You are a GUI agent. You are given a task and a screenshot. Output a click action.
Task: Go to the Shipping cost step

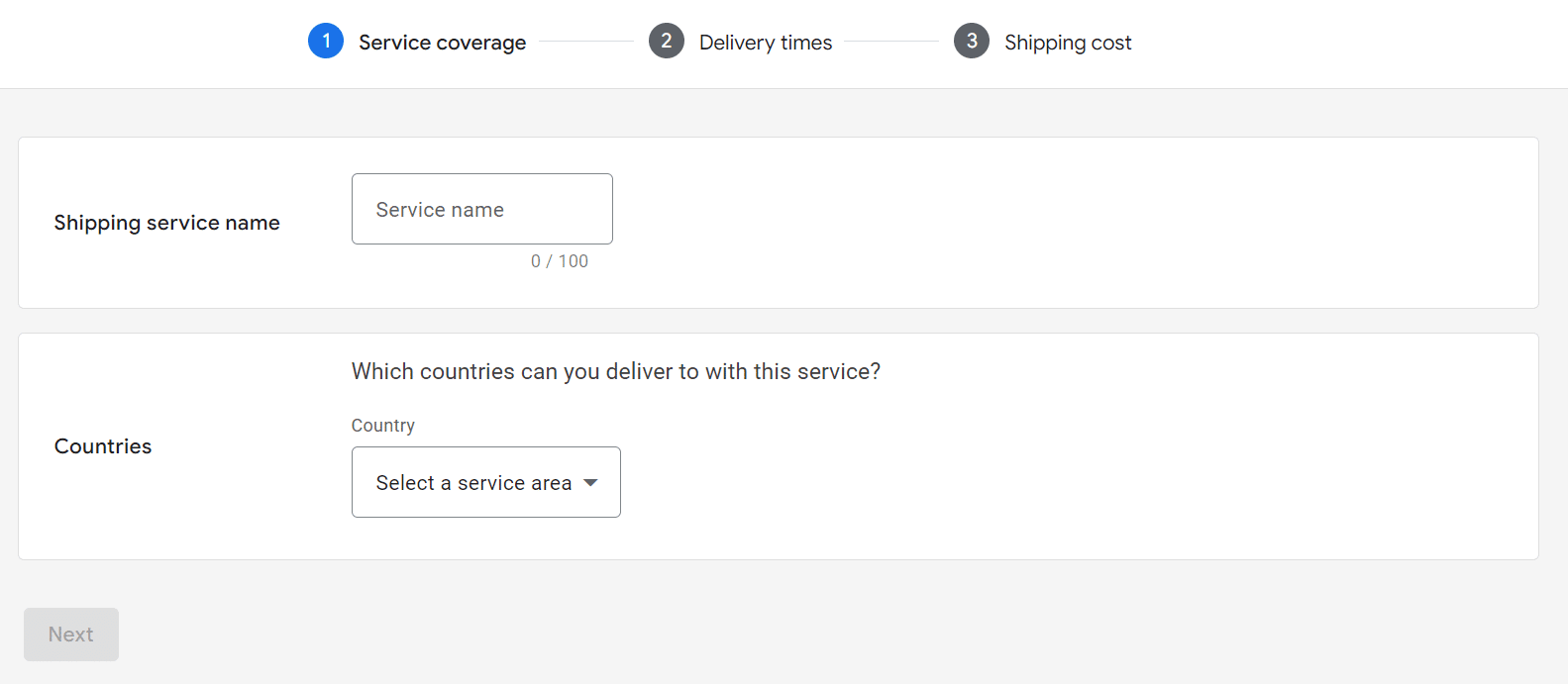(x=1068, y=42)
